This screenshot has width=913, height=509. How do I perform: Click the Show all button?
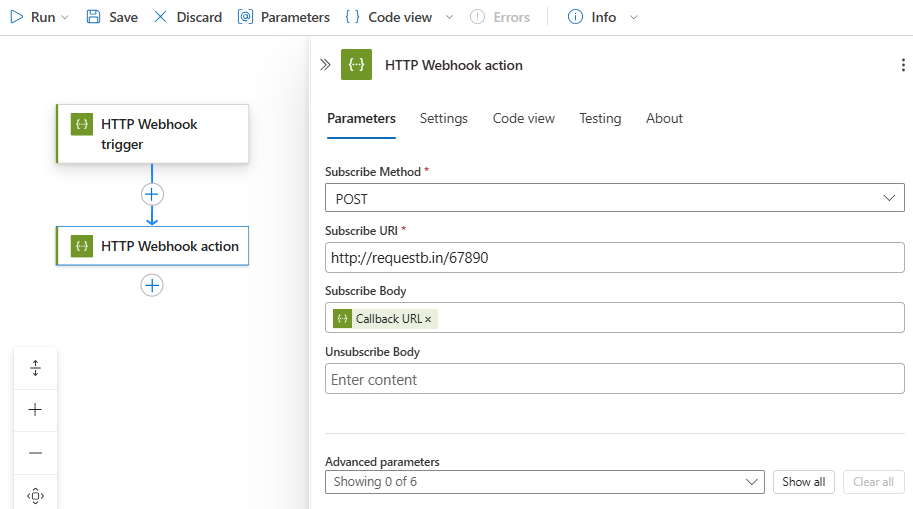[803, 482]
